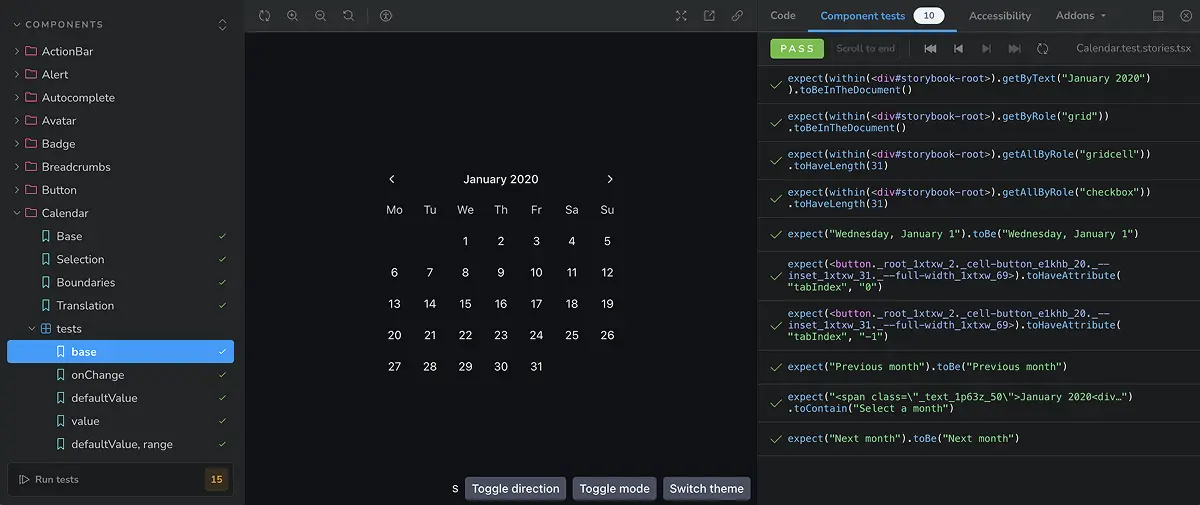Enter full screen mode
This screenshot has height=505, width=1200.
[681, 16]
